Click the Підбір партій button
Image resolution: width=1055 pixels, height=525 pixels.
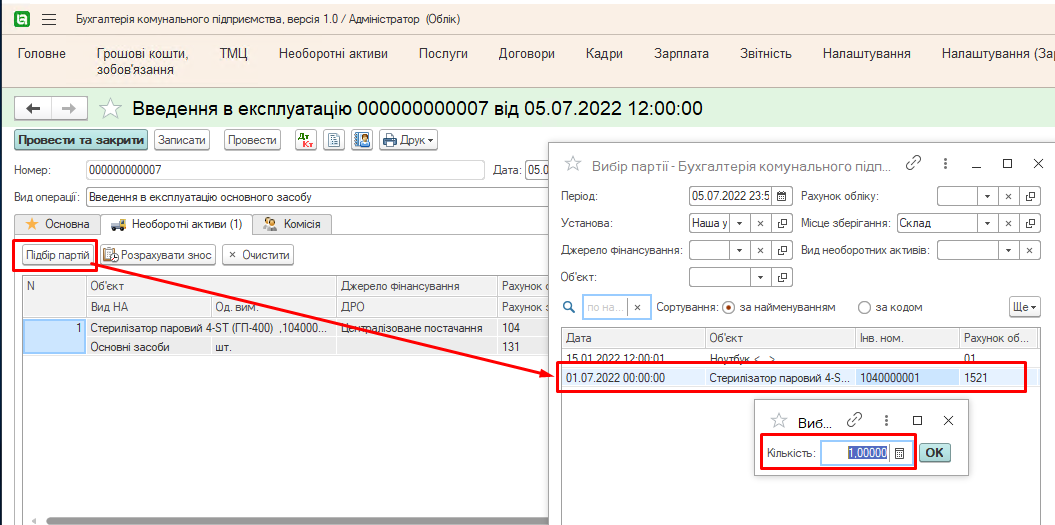[x=57, y=255]
